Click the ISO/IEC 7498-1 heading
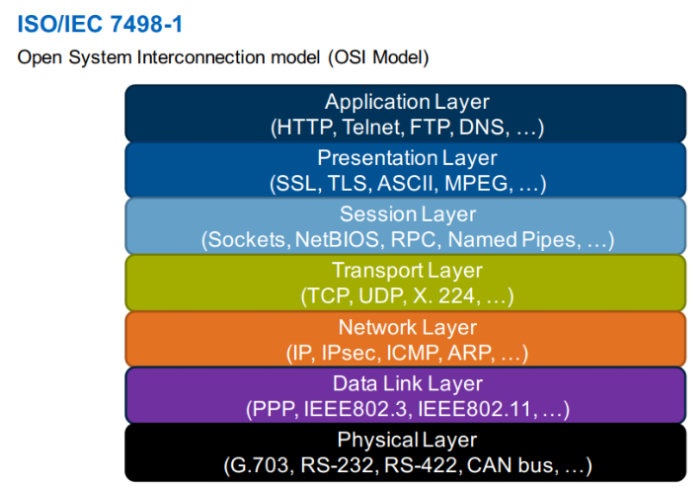This screenshot has width=700, height=497. click(x=100, y=24)
